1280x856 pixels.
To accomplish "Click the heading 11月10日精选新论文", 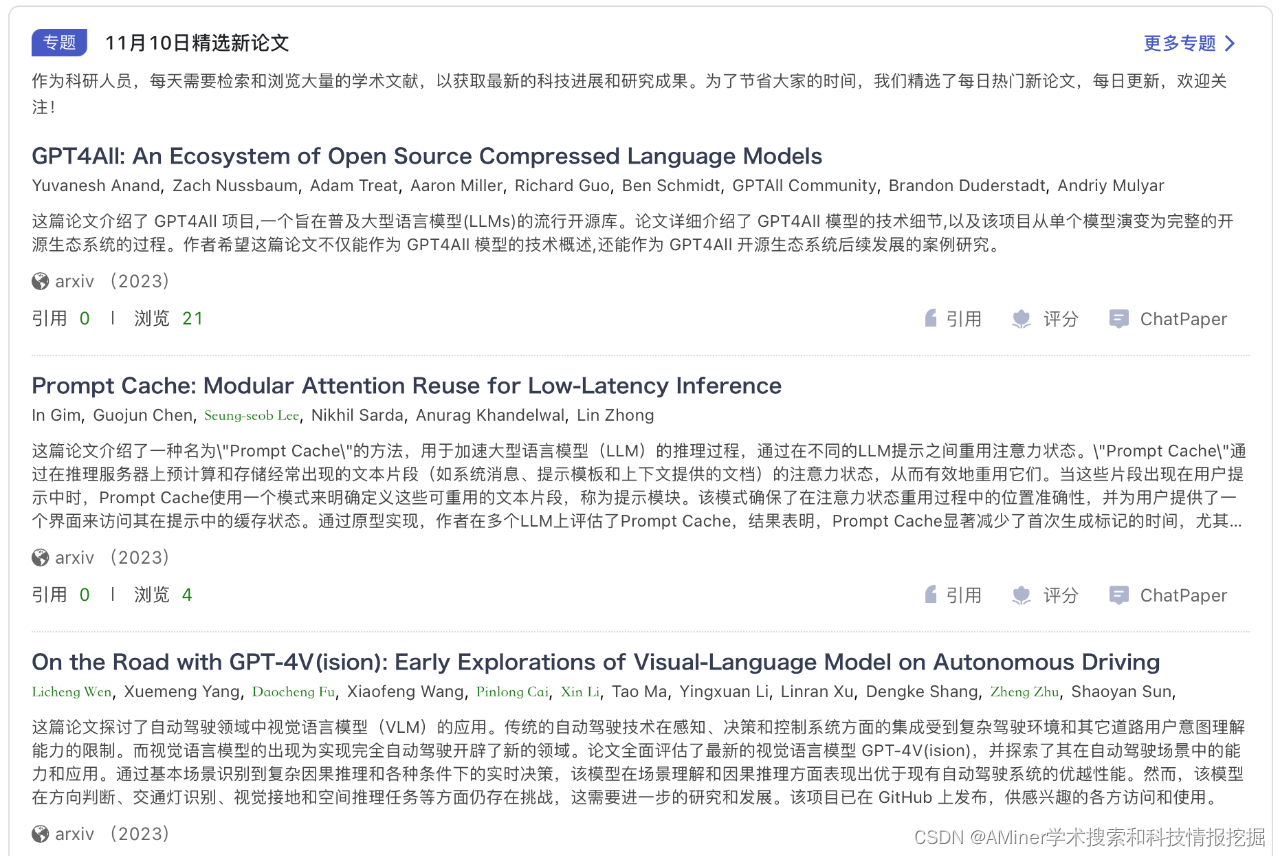I will click(197, 43).
